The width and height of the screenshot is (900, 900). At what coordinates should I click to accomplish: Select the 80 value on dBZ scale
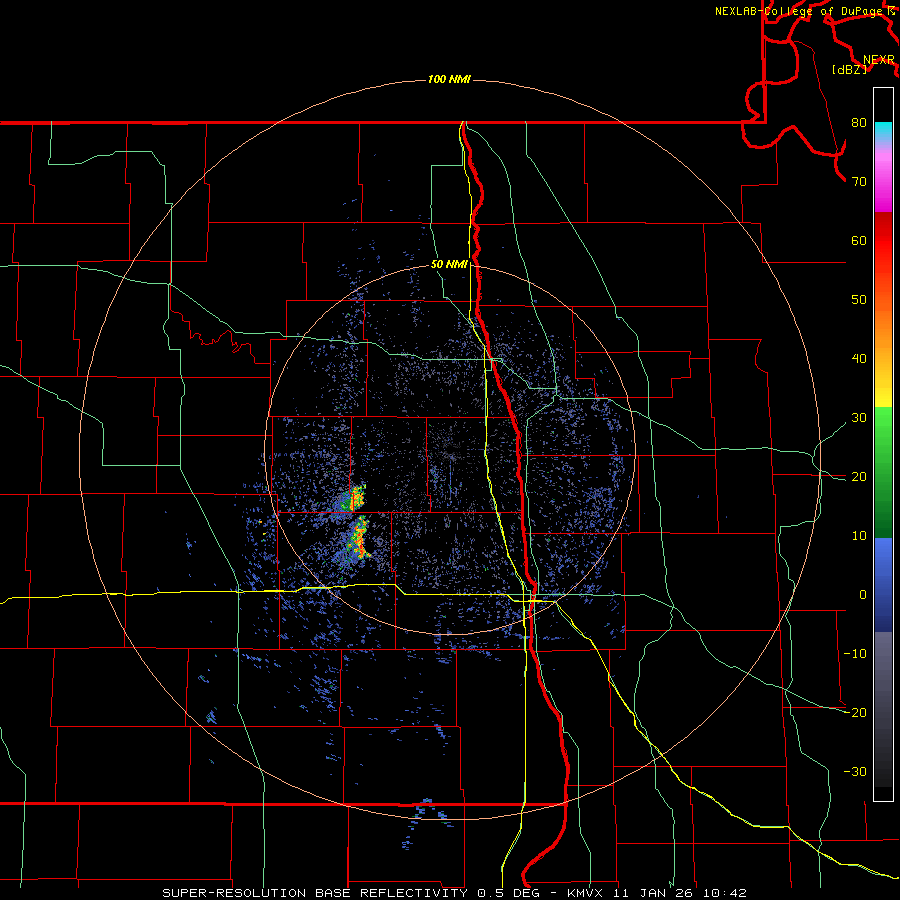[x=859, y=123]
